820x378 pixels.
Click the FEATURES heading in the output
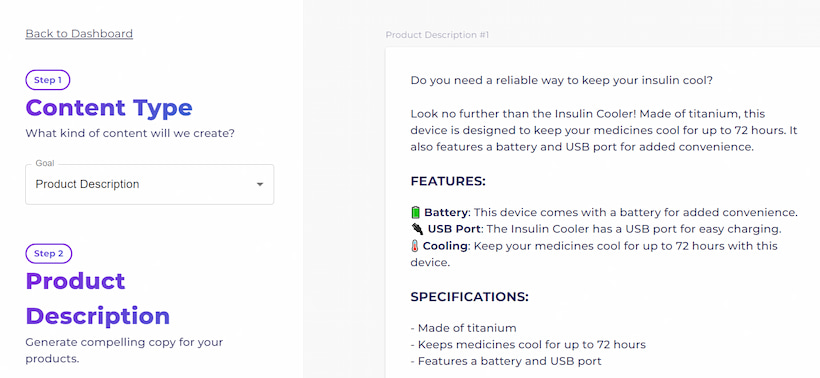448,181
